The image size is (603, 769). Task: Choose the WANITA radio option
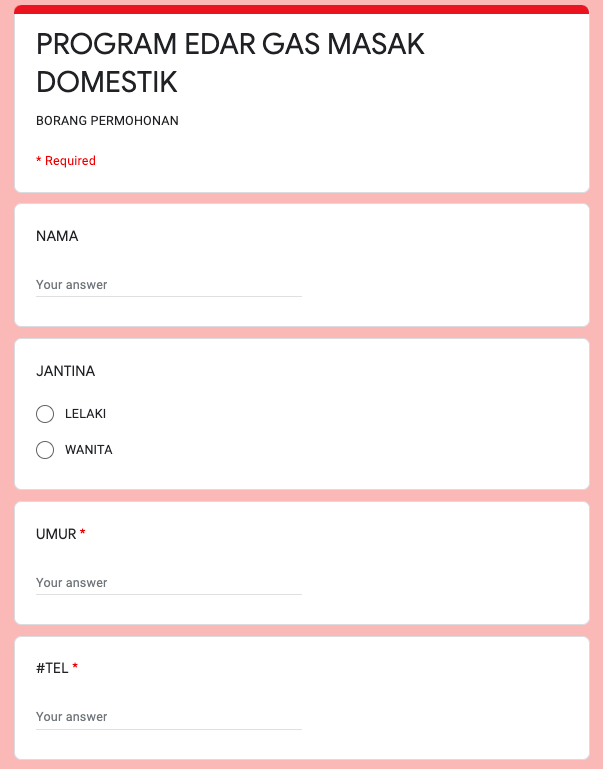(45, 450)
